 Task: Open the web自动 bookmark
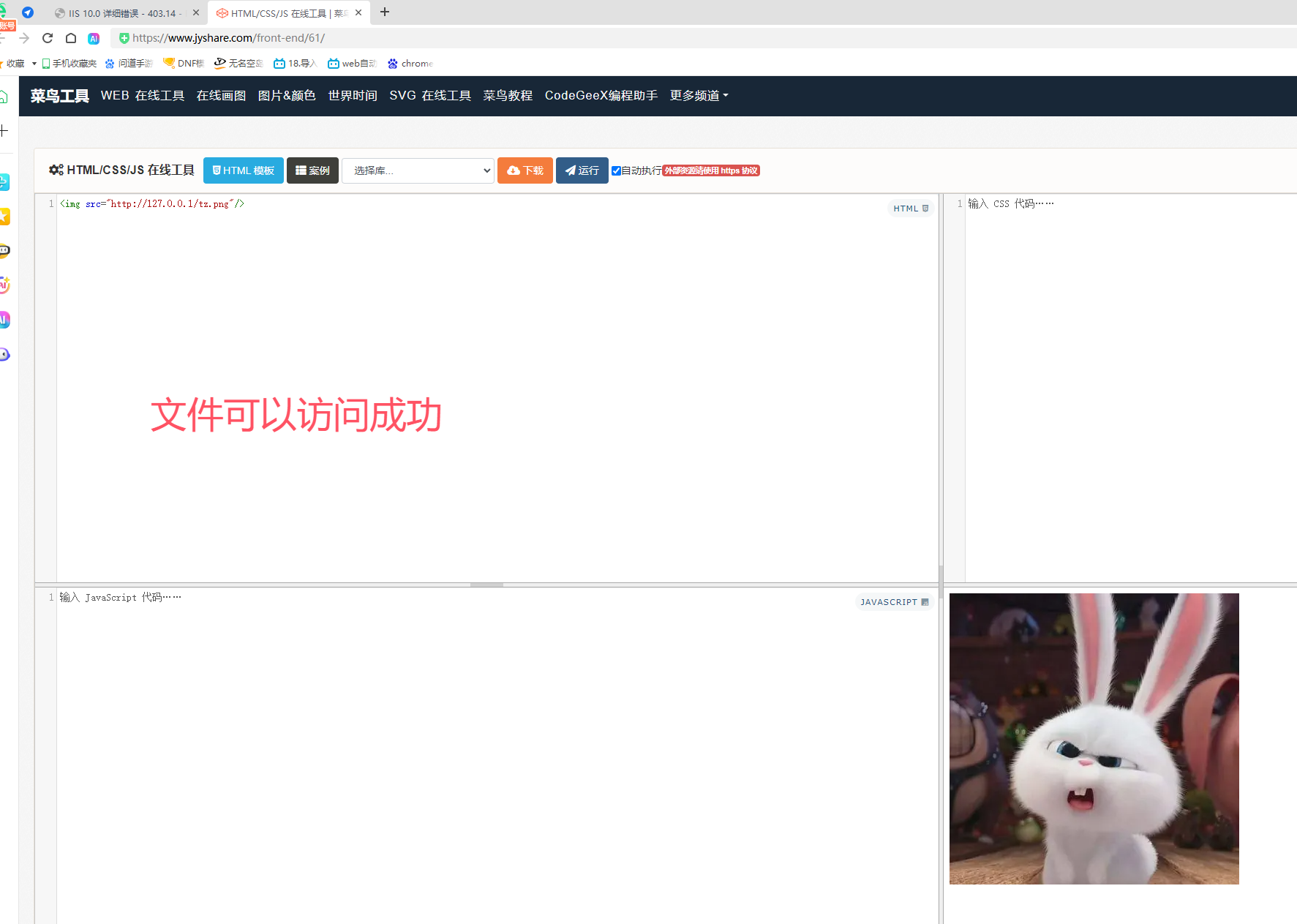352,64
